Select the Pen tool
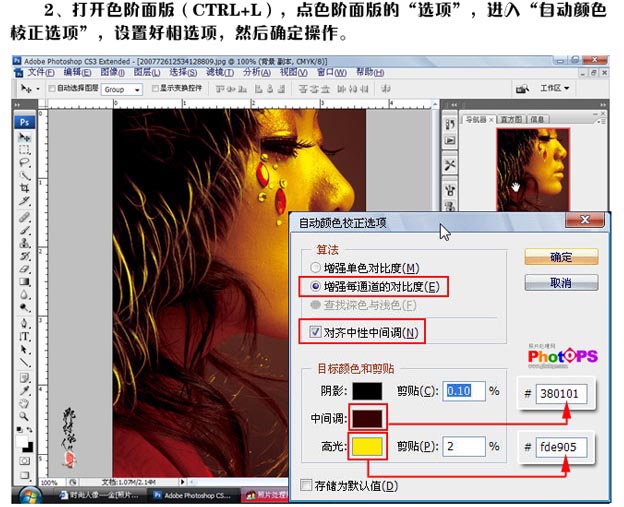Viewport: 624px width, 507px height. click(x=24, y=323)
